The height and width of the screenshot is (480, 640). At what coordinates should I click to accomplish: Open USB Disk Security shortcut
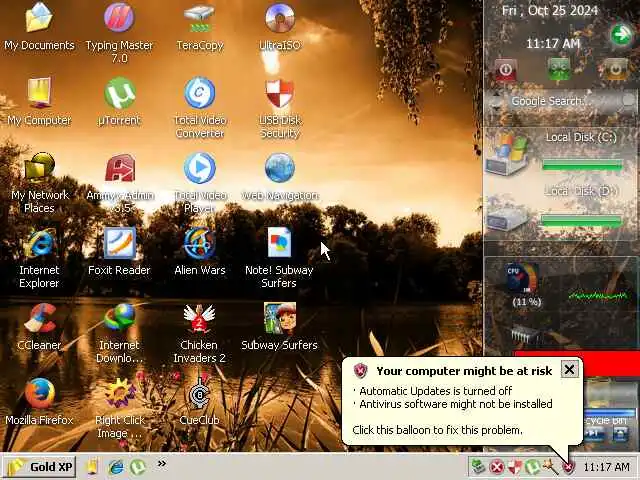280,93
